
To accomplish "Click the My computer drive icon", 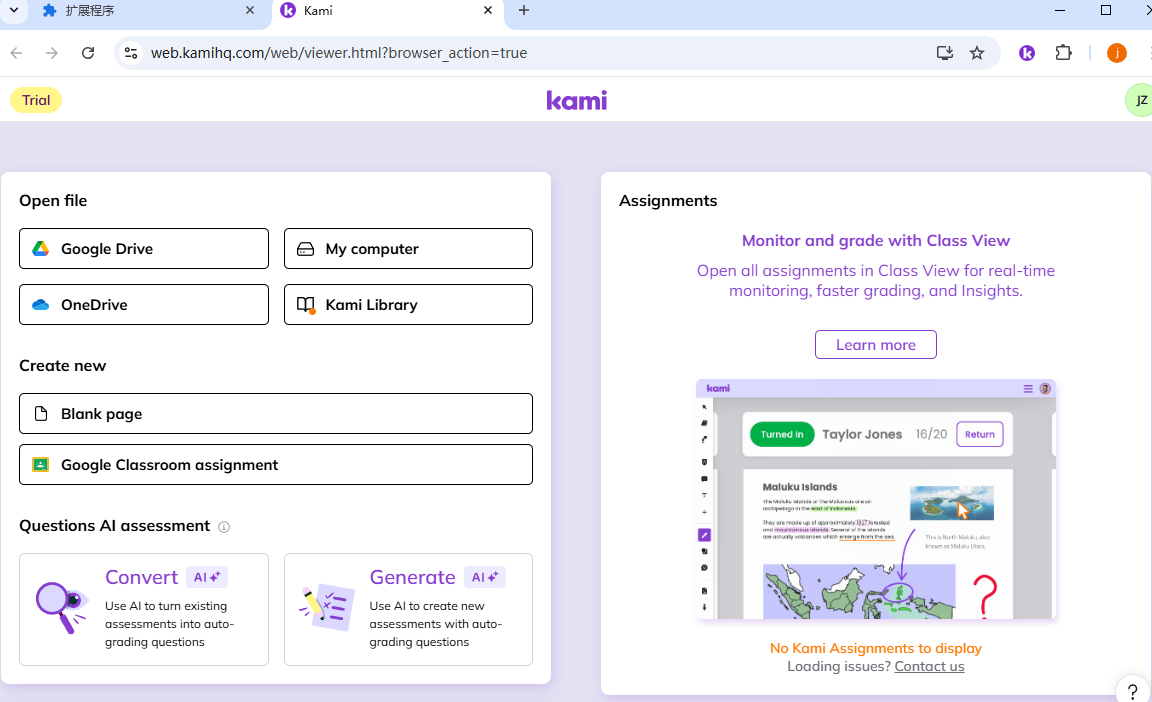I will [x=306, y=249].
